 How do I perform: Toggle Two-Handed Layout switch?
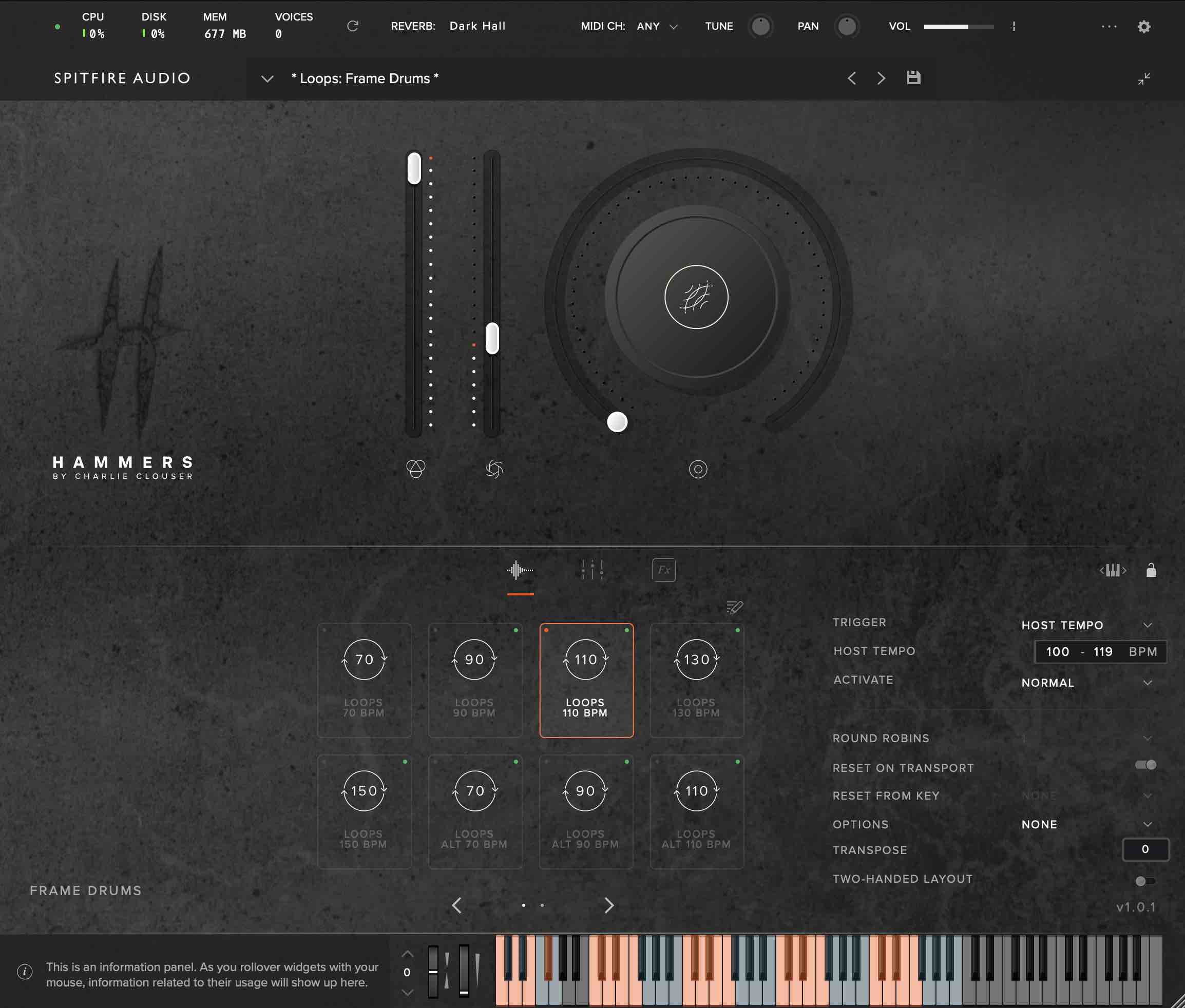point(1145,881)
